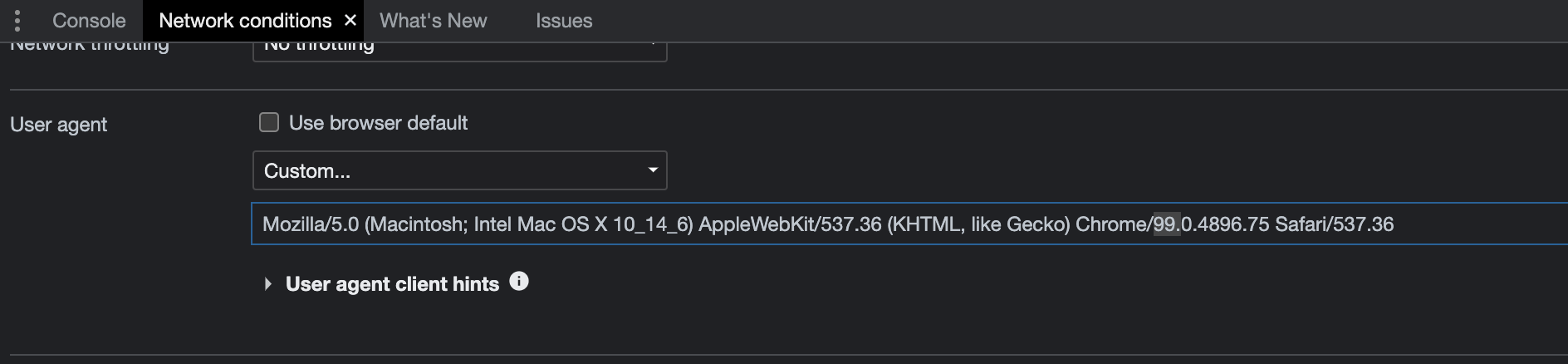Click the "User agent" section label

pyautogui.click(x=59, y=125)
